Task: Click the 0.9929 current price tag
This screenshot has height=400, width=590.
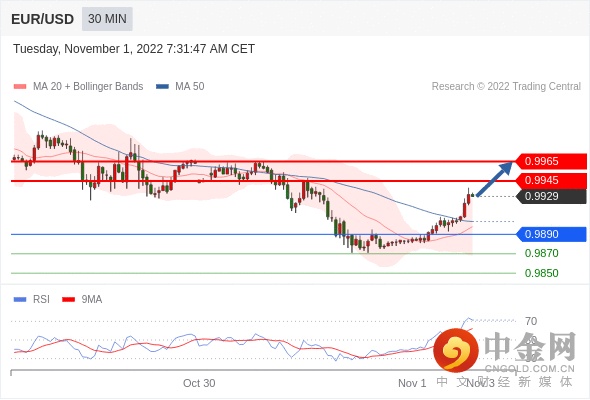Action: pyautogui.click(x=550, y=196)
